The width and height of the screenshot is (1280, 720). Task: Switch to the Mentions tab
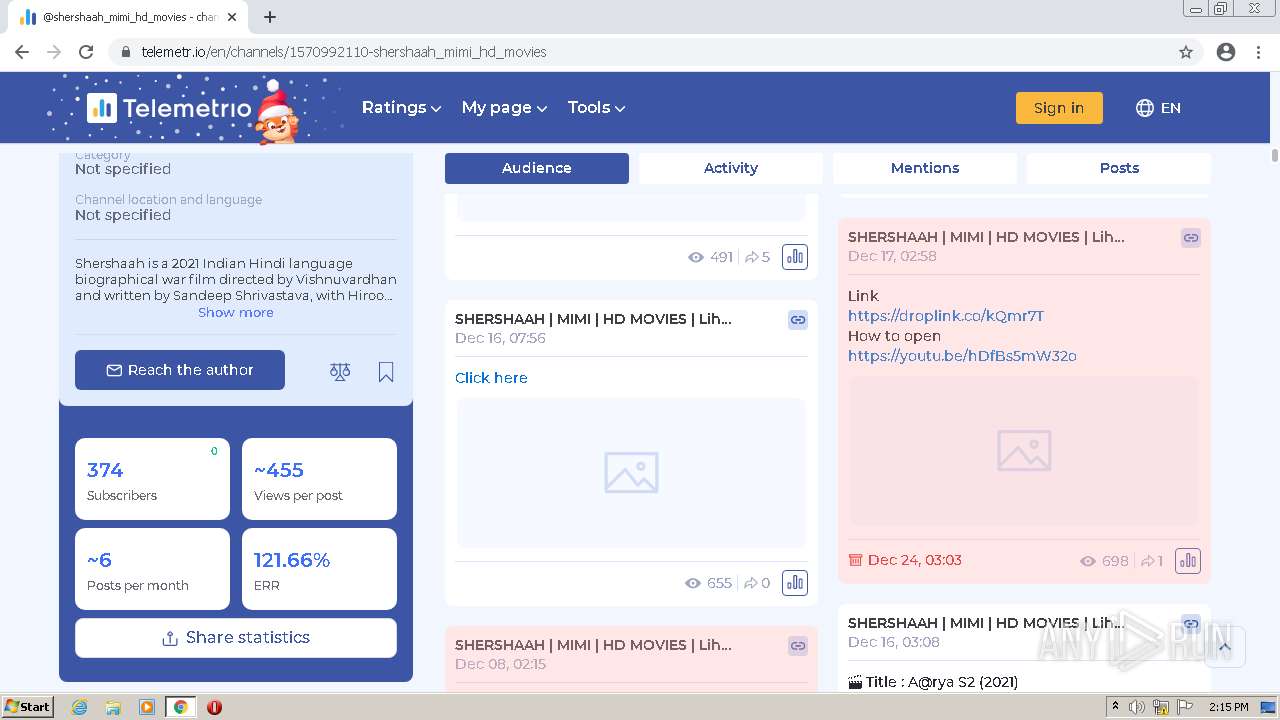925,168
